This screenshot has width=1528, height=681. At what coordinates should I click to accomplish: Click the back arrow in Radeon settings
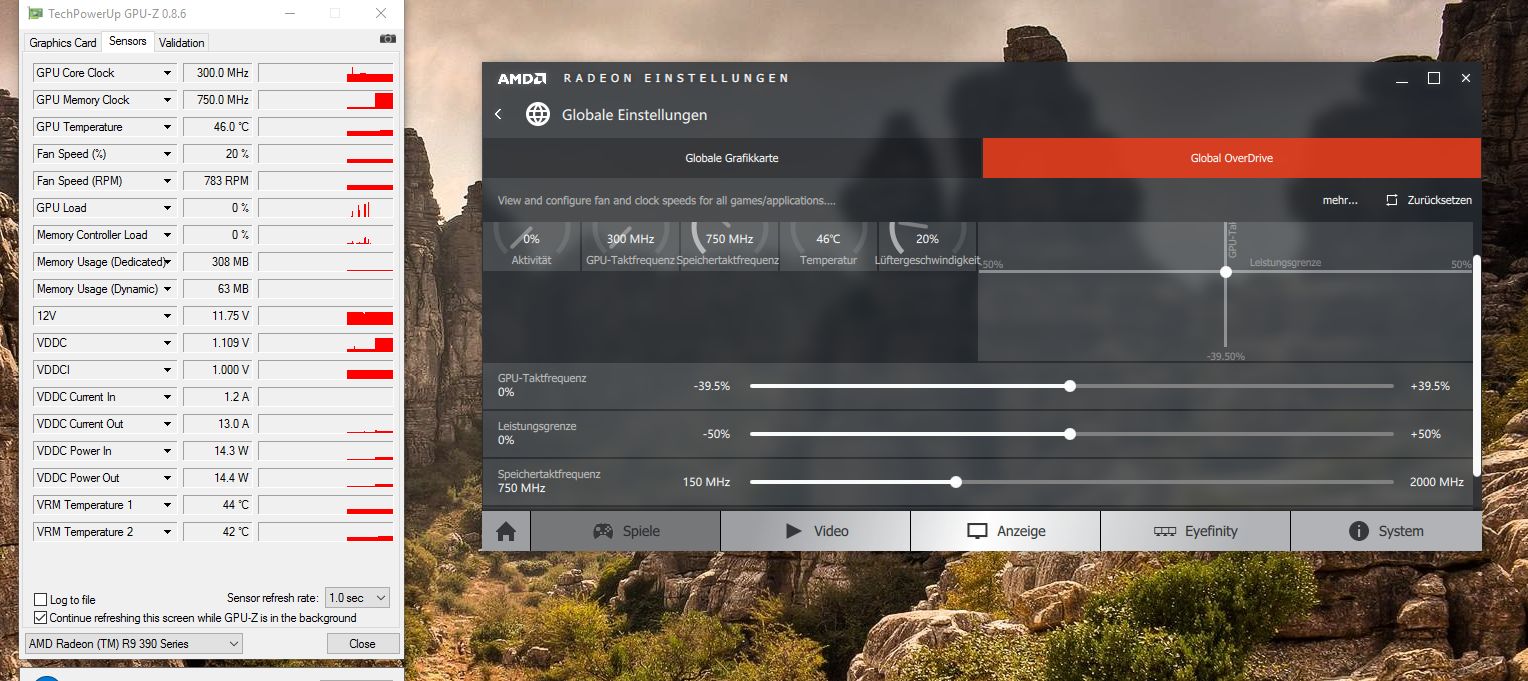[x=498, y=114]
